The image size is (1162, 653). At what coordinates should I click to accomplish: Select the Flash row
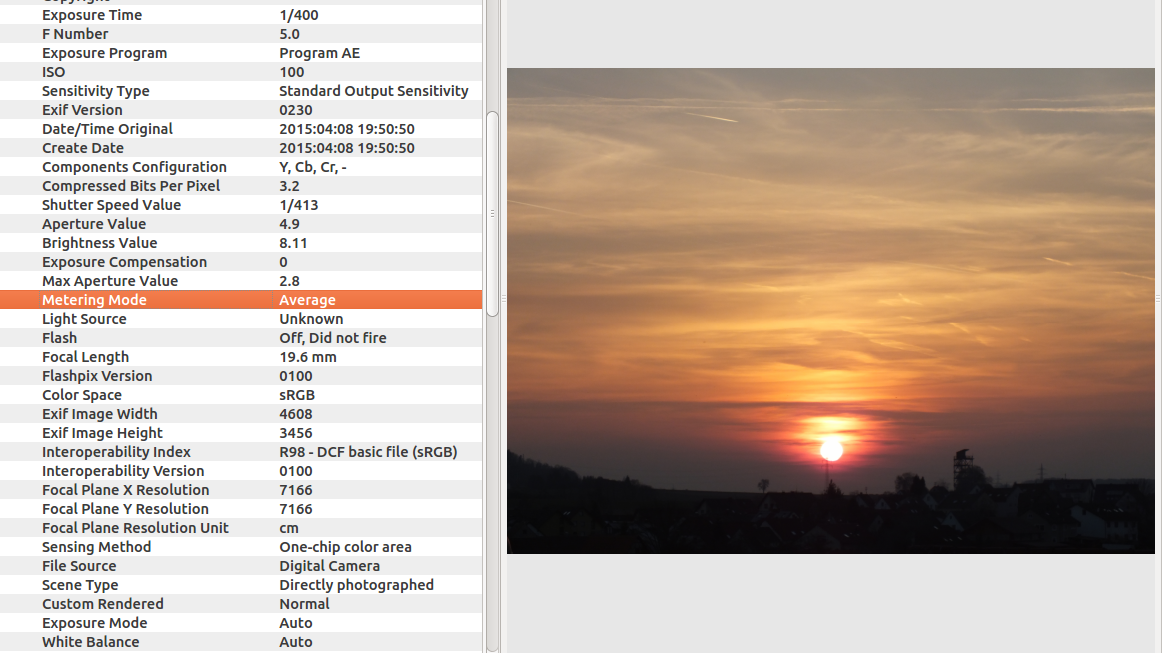pyautogui.click(x=241, y=338)
